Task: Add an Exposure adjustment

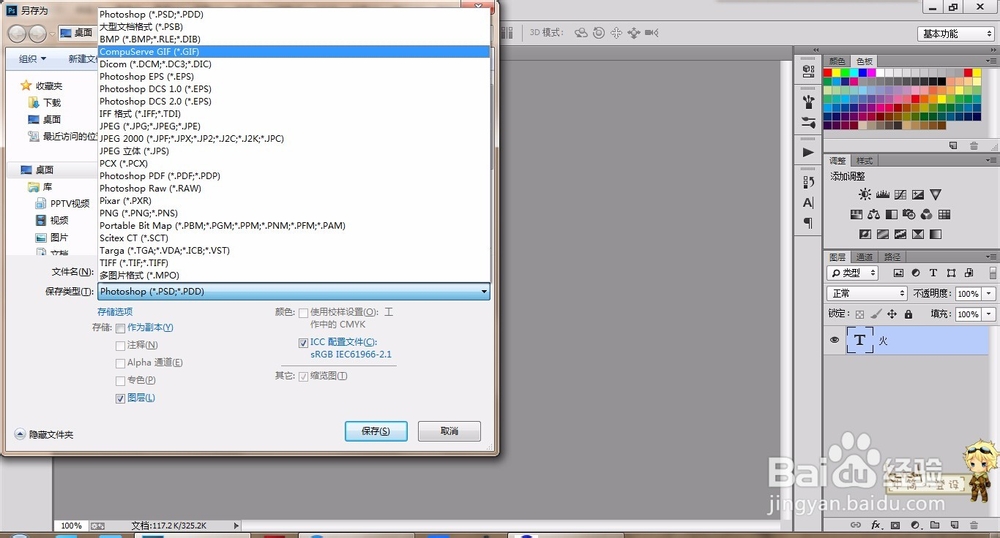Action: click(x=918, y=194)
